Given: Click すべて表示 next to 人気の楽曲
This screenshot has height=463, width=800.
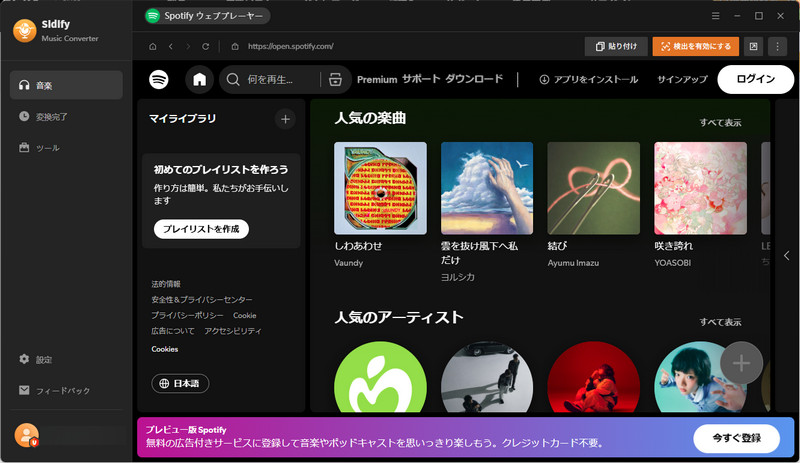Looking at the screenshot, I should coord(720,123).
